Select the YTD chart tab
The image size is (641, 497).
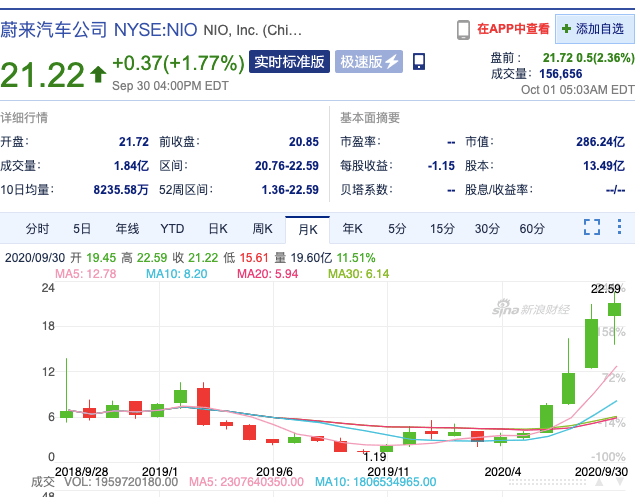(172, 228)
